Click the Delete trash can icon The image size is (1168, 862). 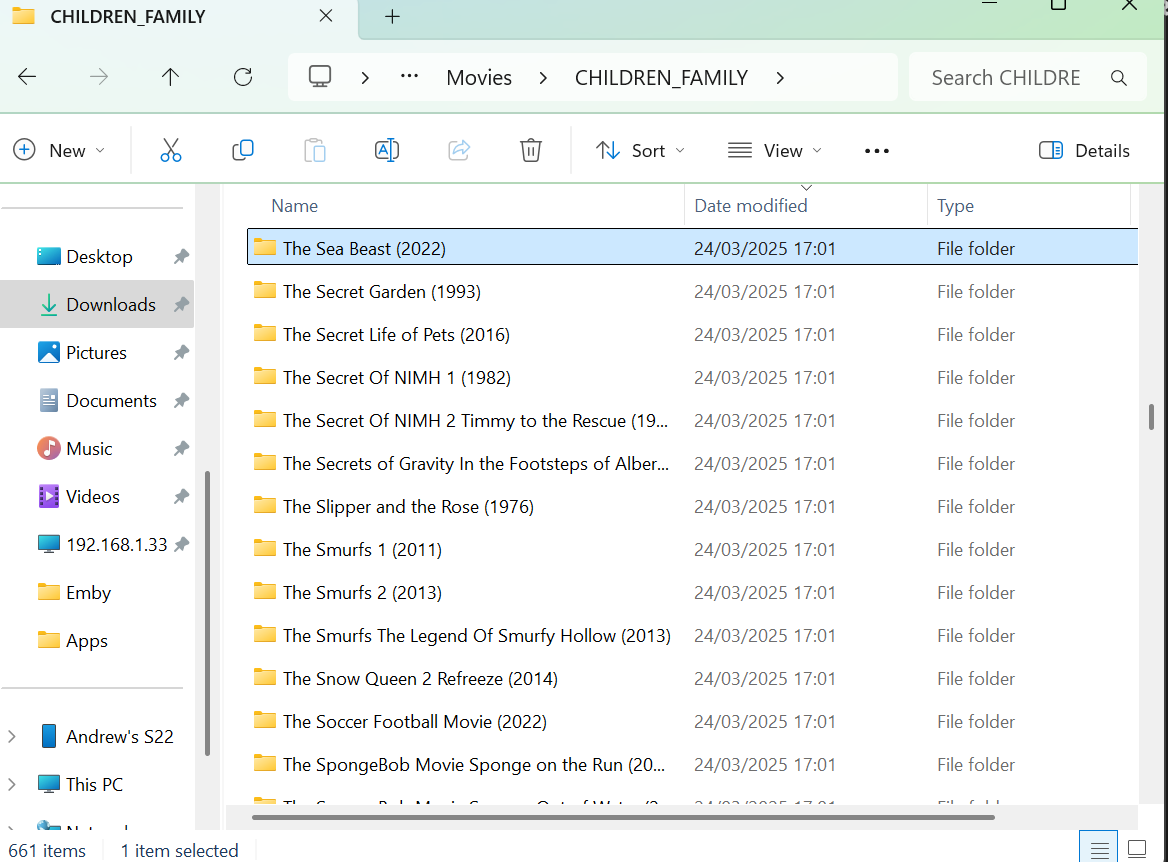[x=531, y=151]
